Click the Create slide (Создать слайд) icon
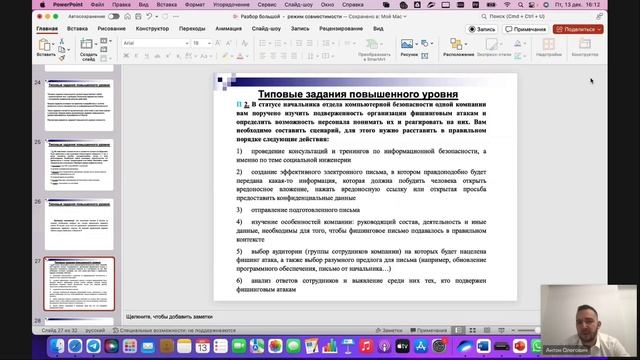The image size is (640, 360). coord(87,44)
